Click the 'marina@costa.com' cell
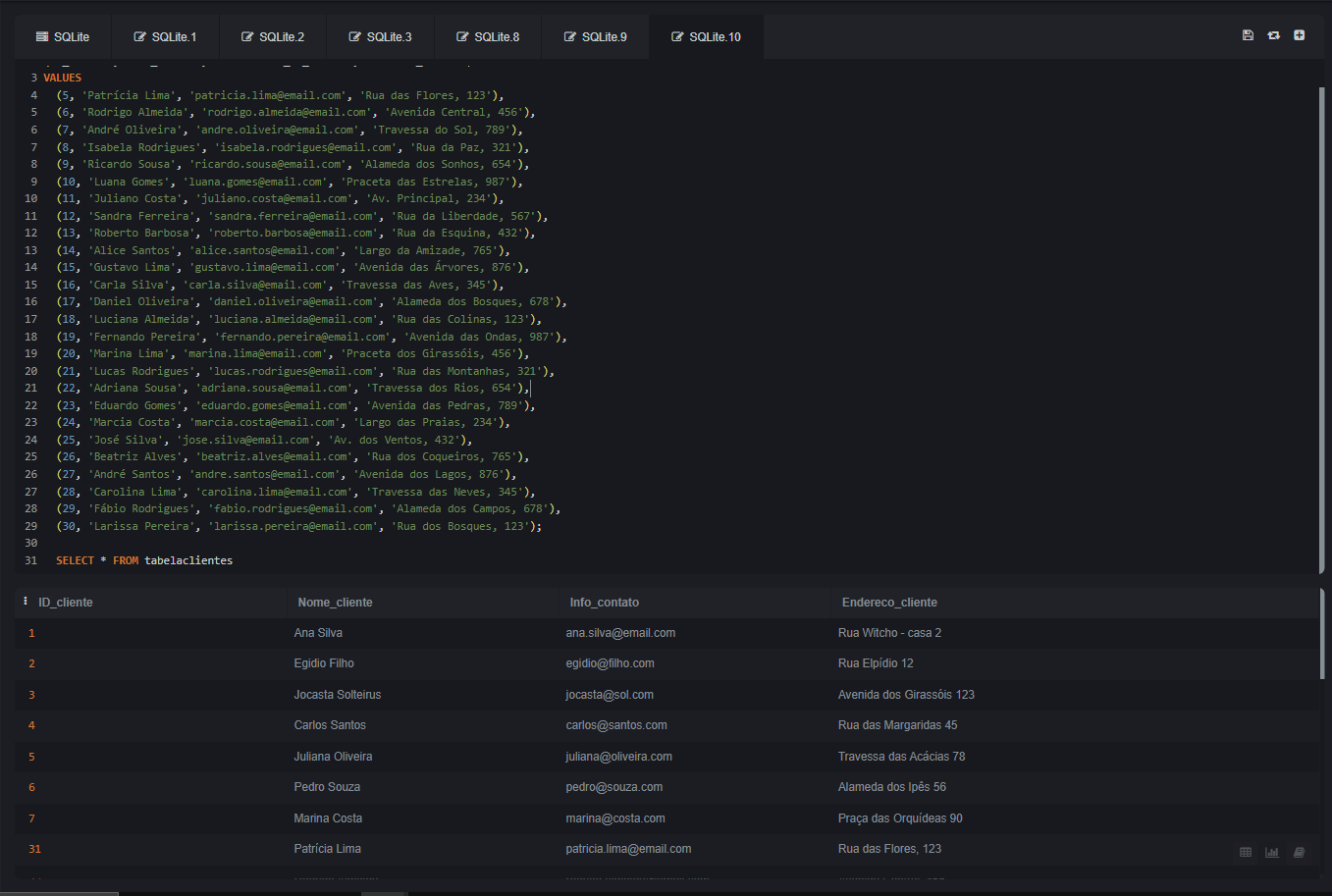The height and width of the screenshot is (896, 1332). click(x=615, y=818)
